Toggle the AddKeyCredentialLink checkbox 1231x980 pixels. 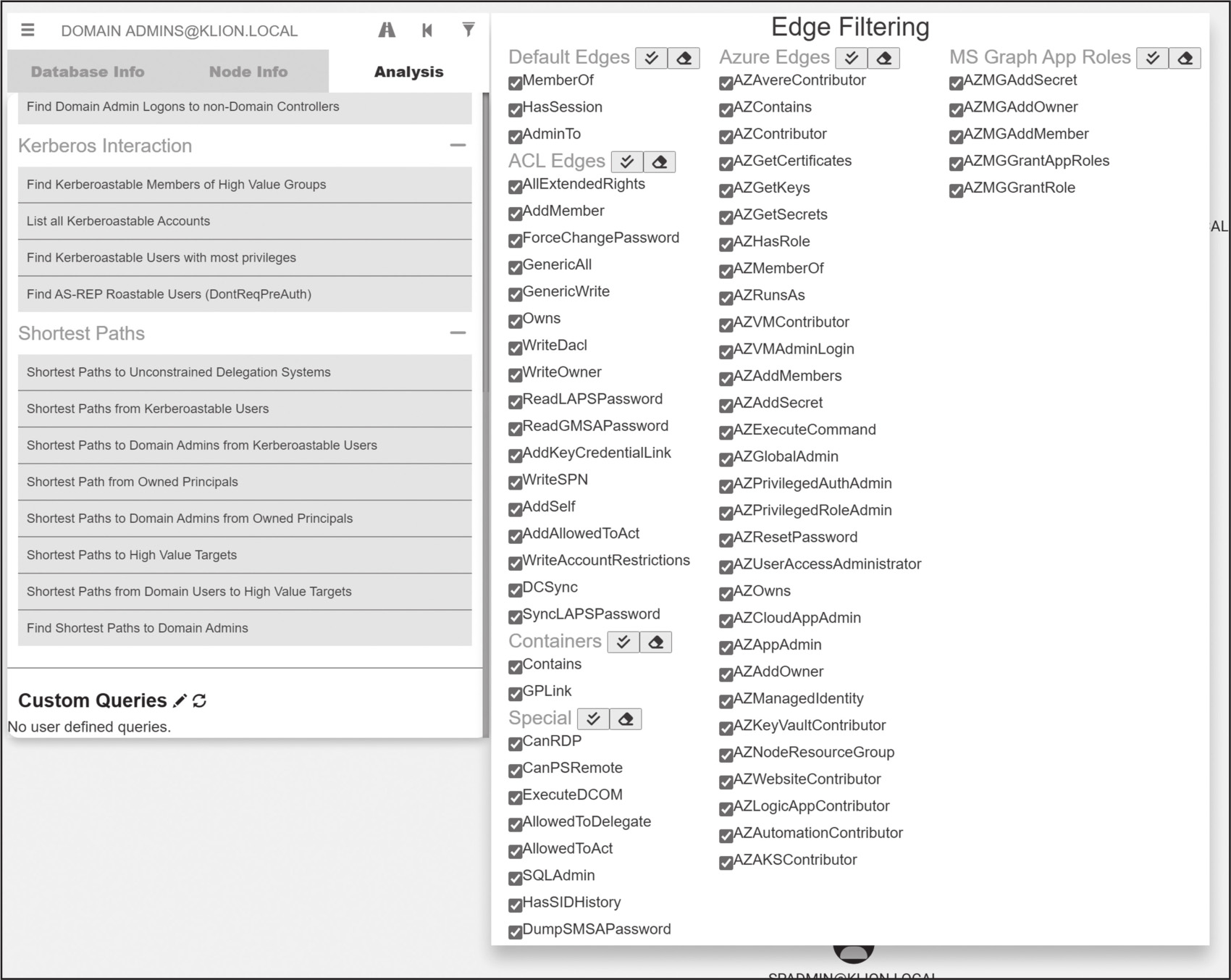(x=516, y=456)
